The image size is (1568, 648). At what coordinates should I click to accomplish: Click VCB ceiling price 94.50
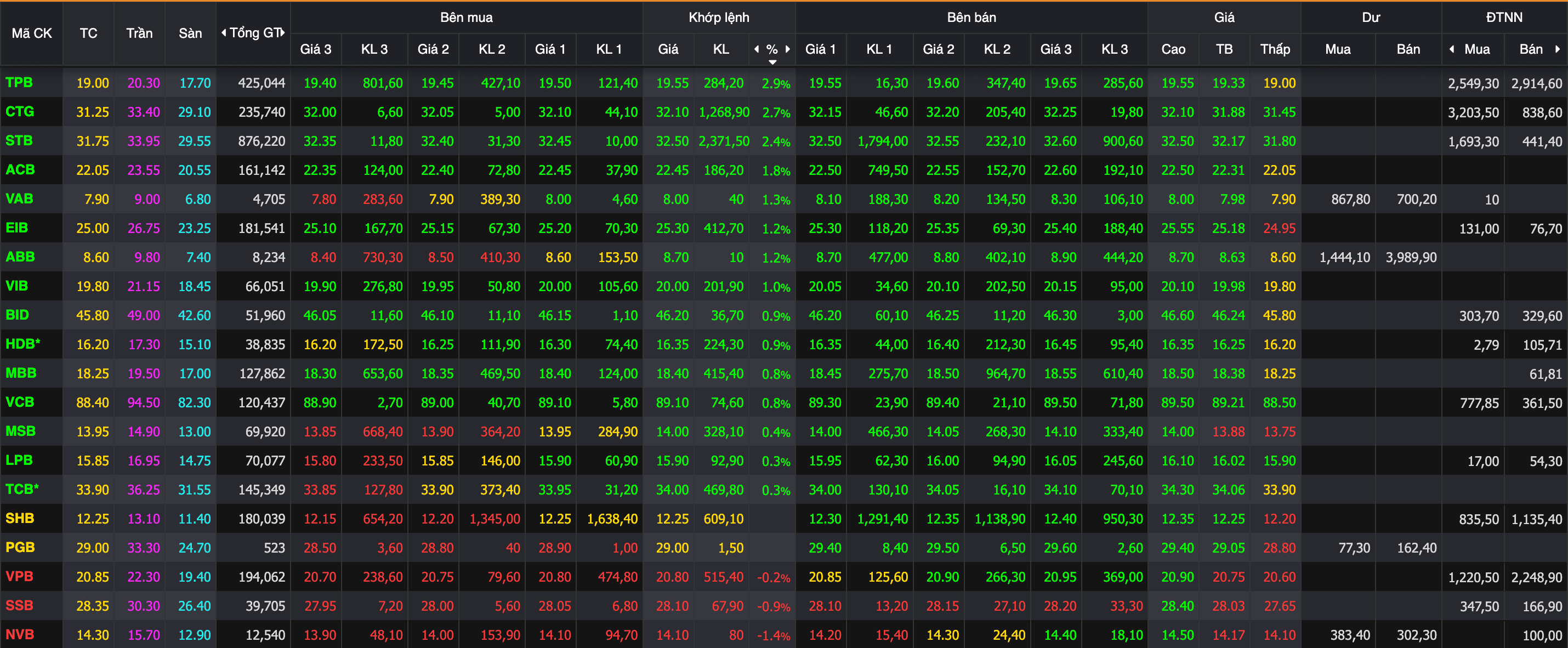(144, 403)
